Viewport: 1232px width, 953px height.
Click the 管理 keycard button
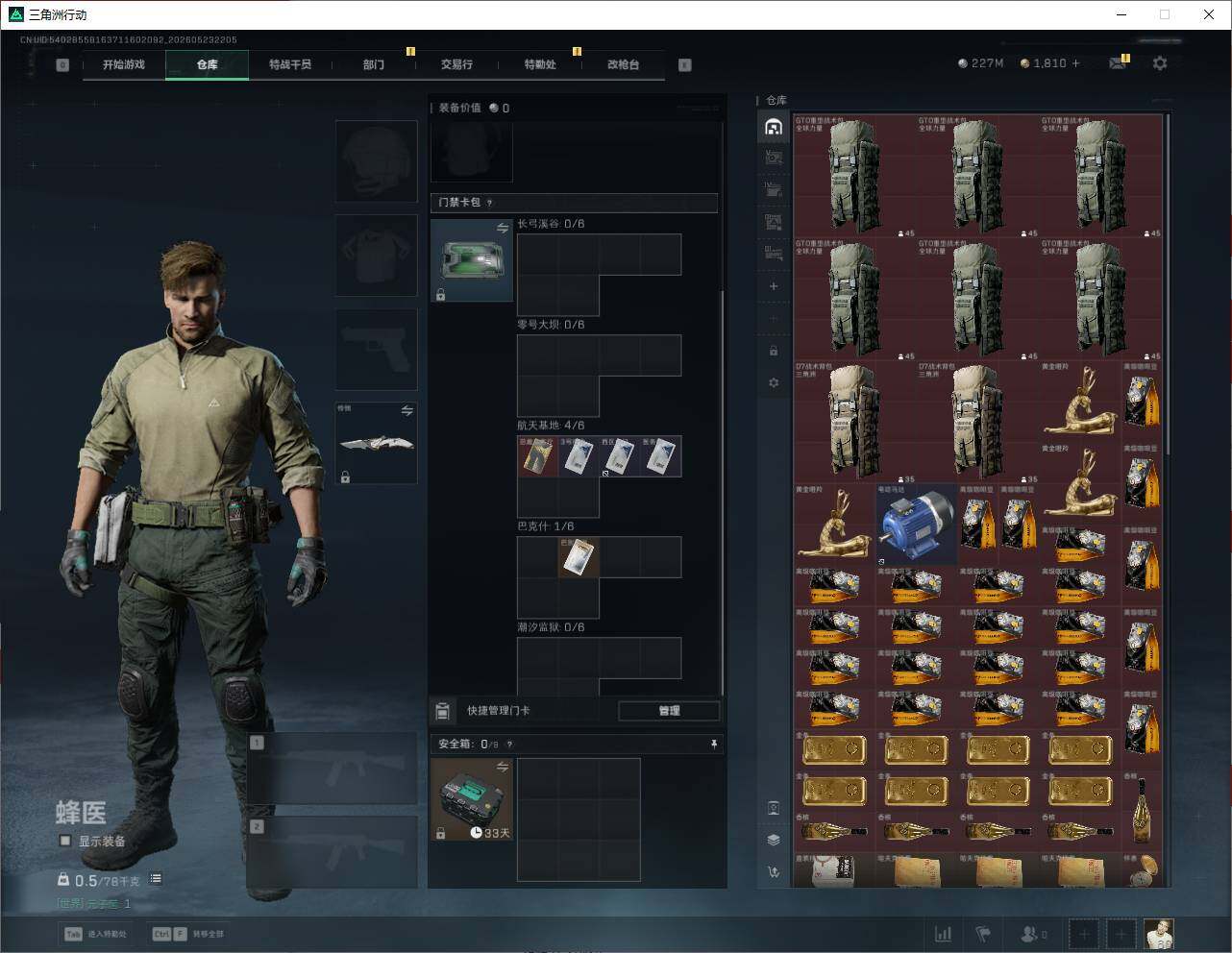coord(669,711)
